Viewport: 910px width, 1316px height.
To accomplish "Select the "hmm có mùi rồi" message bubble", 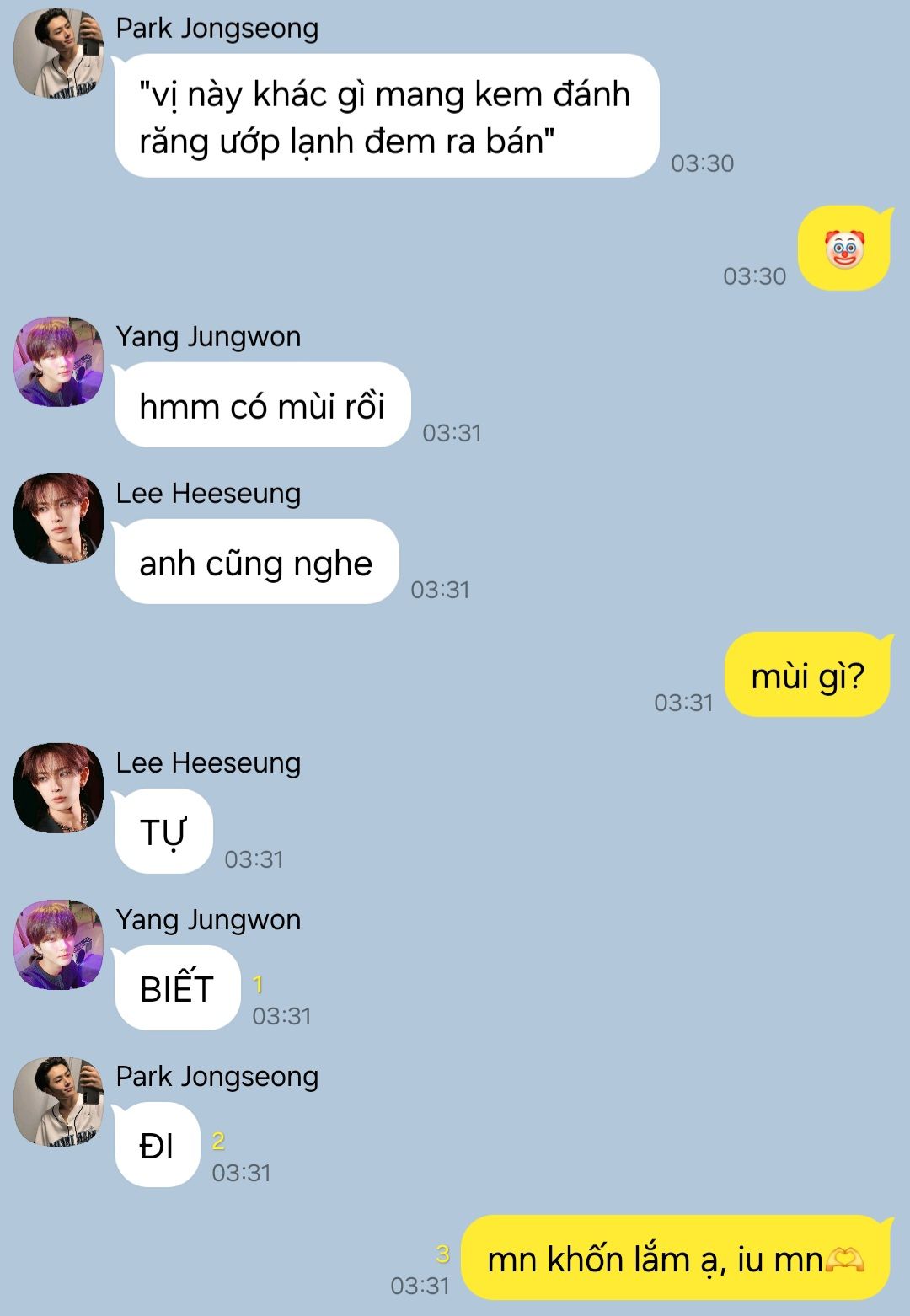I will click(262, 405).
